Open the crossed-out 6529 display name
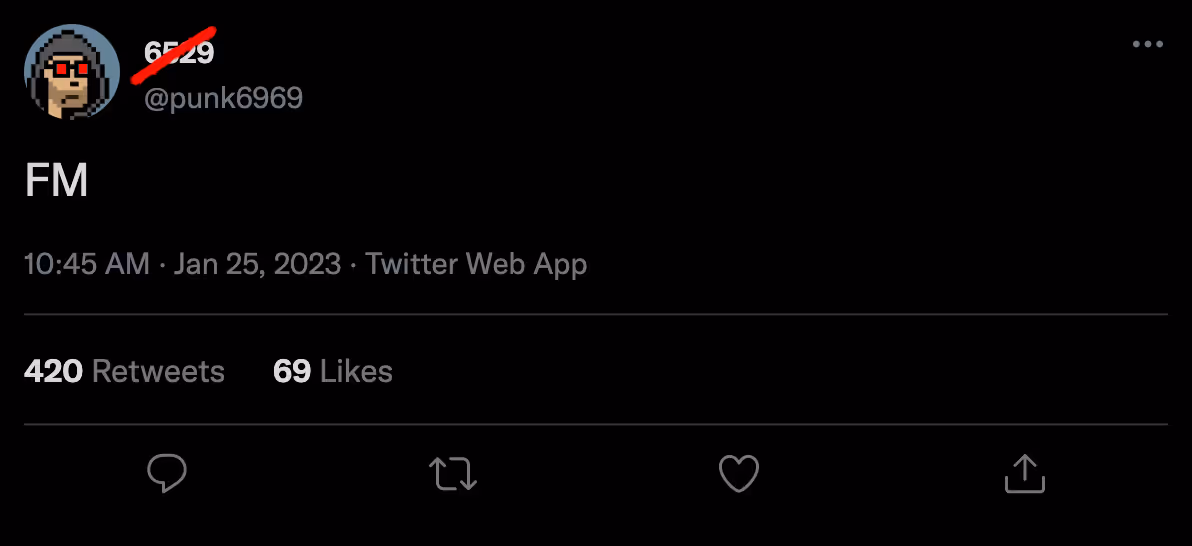 (x=180, y=52)
